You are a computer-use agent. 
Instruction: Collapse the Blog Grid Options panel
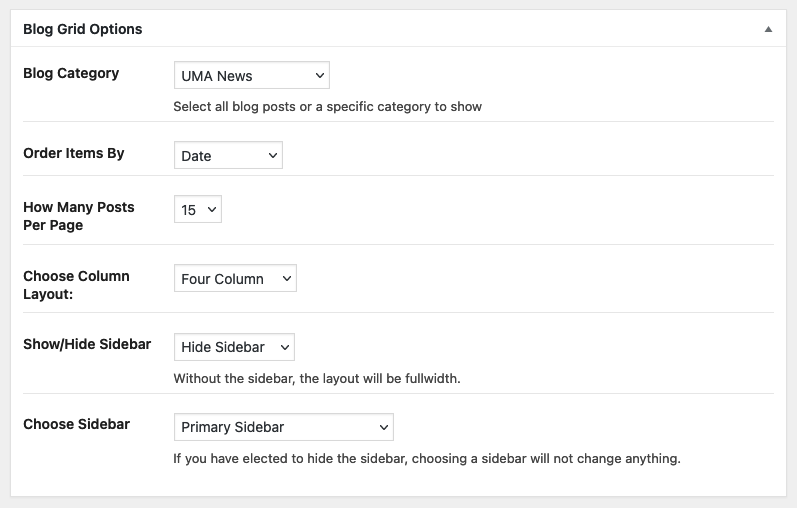768,29
